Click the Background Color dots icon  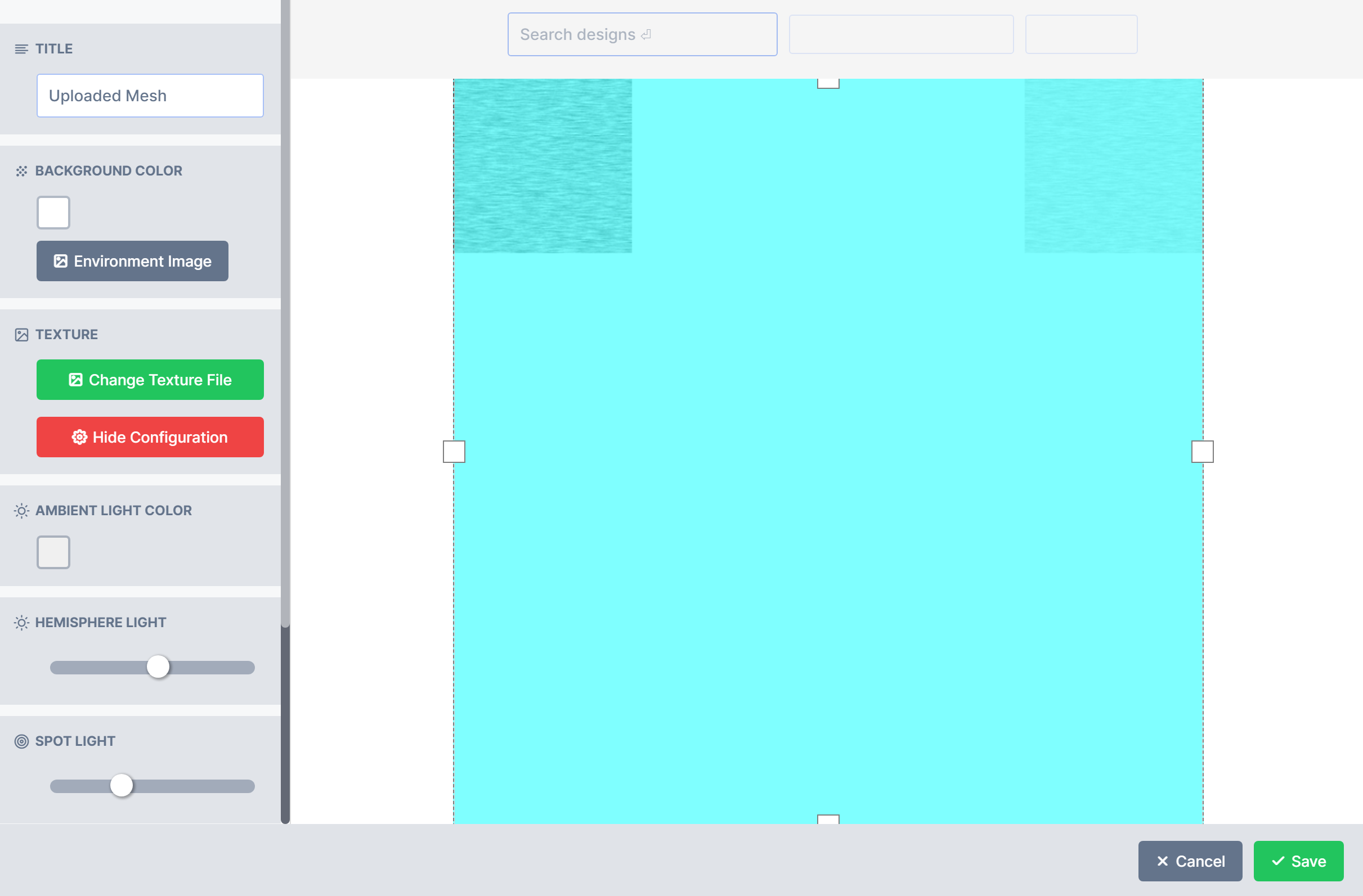pos(21,171)
